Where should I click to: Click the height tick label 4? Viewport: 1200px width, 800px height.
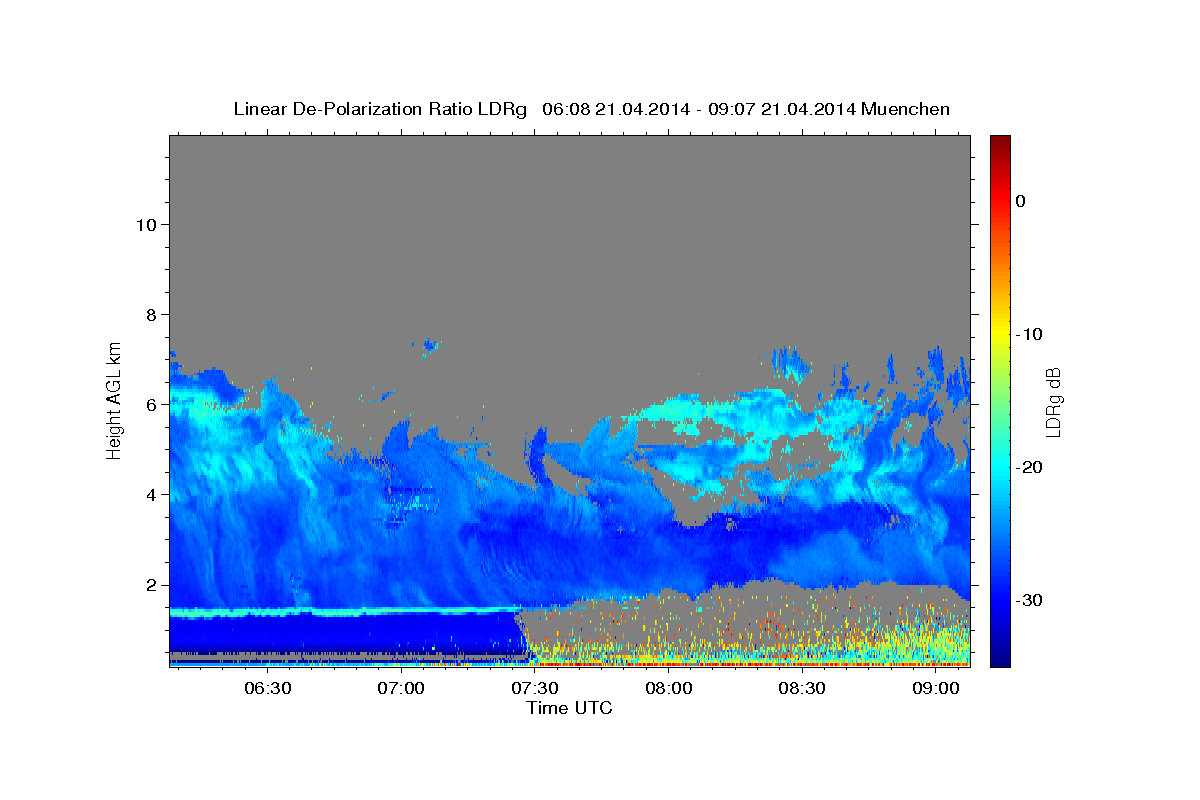pos(151,494)
